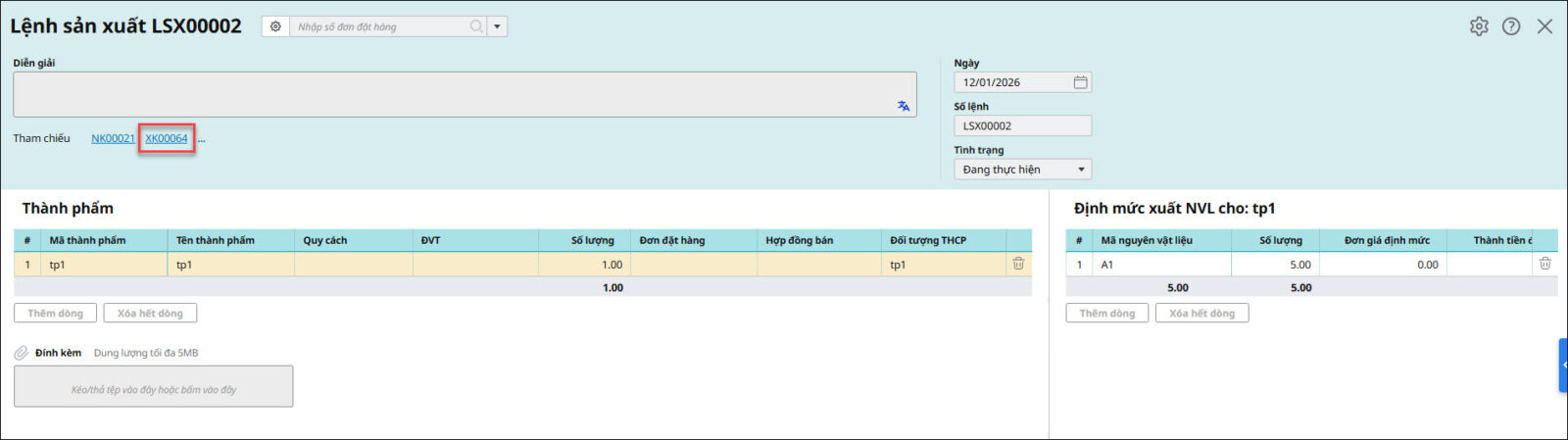Close the production order LSX00002 form
This screenshot has width=1568, height=440.
1544,26
